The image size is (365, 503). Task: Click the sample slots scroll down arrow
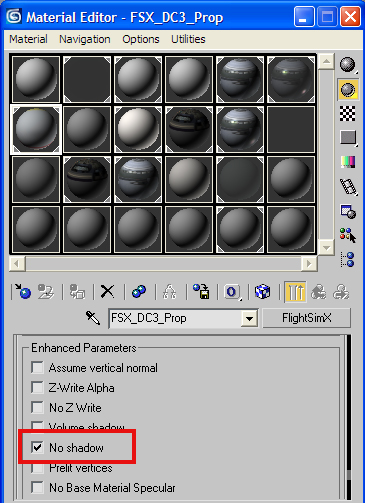[326, 247]
